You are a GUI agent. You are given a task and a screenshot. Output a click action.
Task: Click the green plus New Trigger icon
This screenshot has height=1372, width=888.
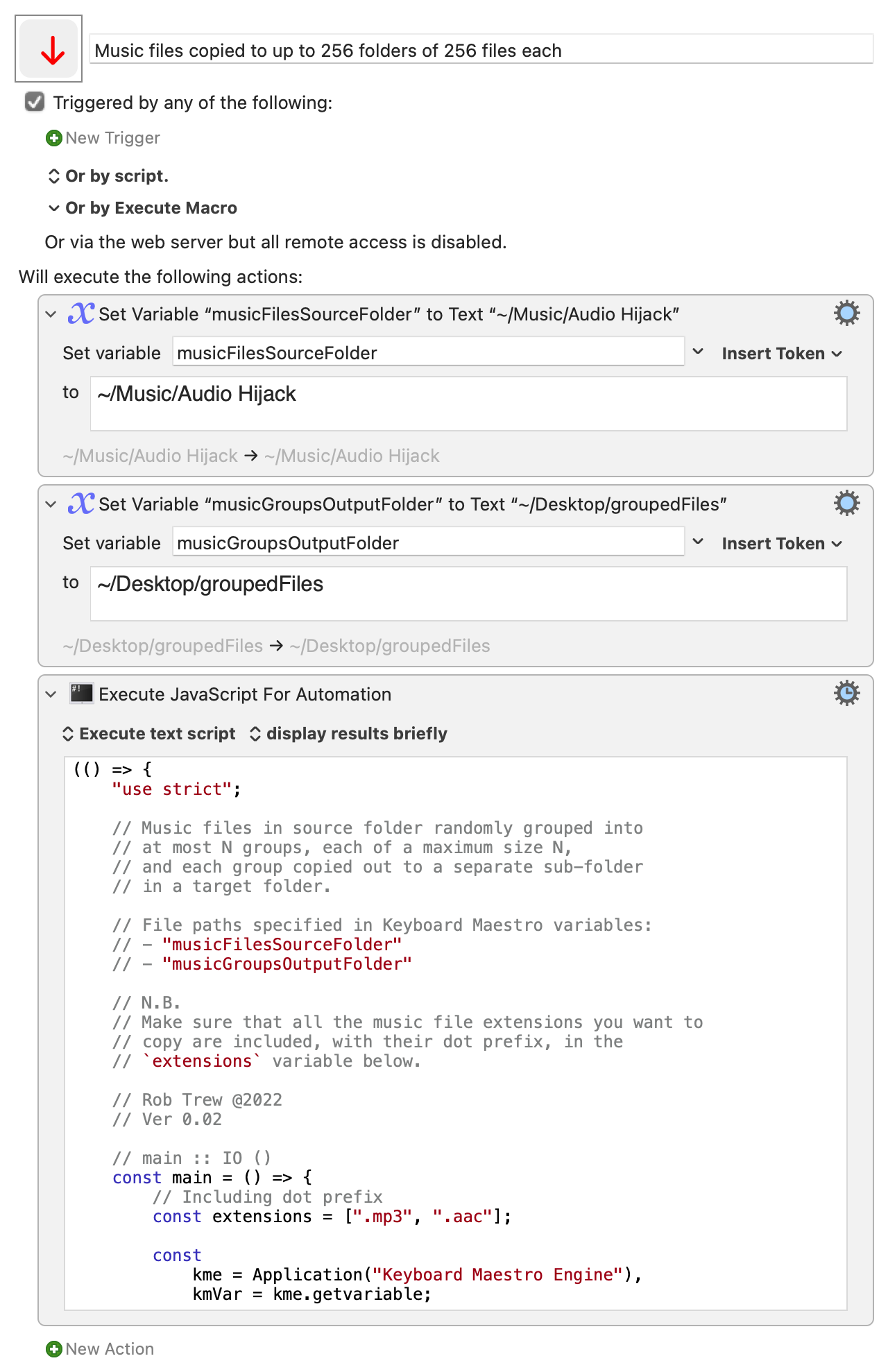coord(53,138)
